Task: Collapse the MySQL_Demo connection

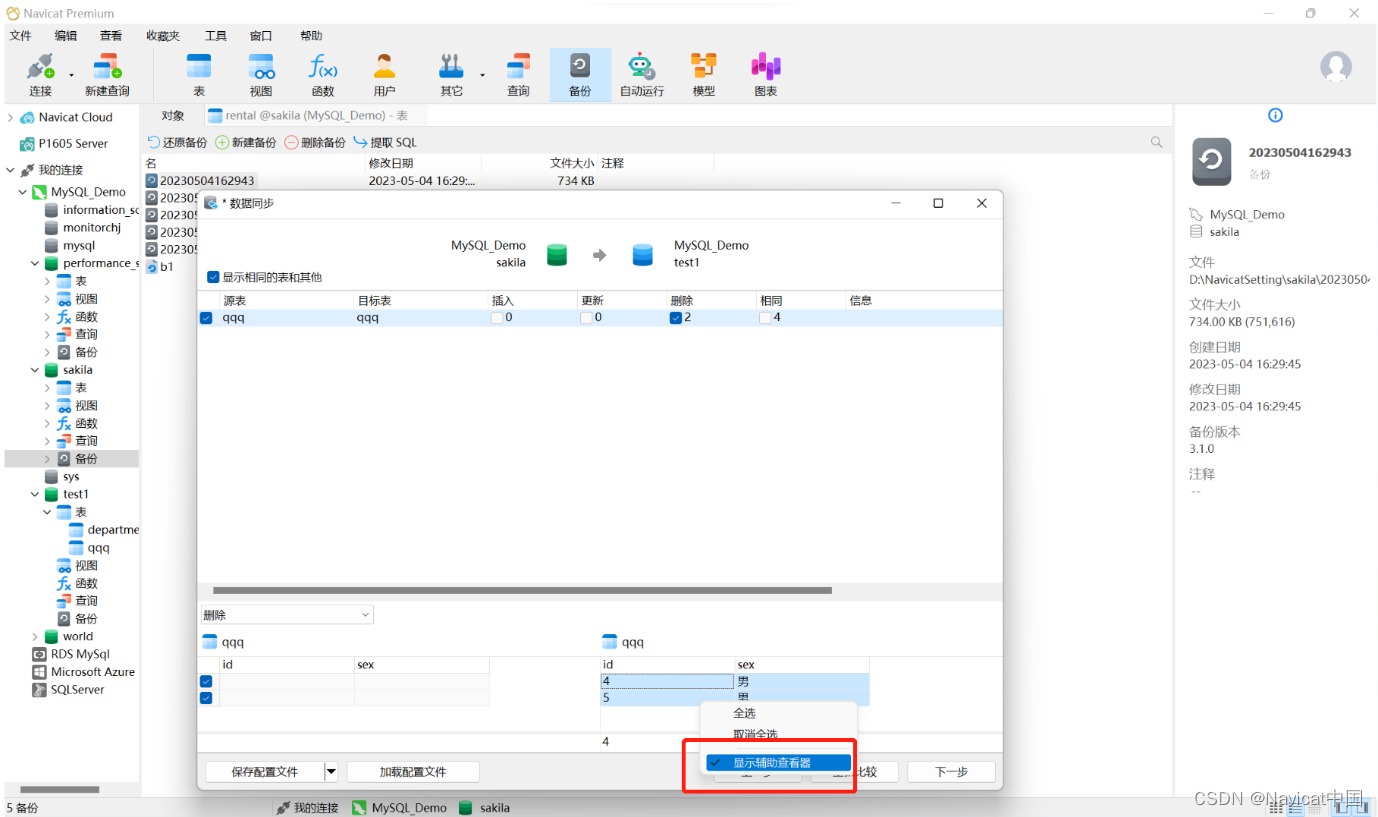Action: pyautogui.click(x=22, y=192)
